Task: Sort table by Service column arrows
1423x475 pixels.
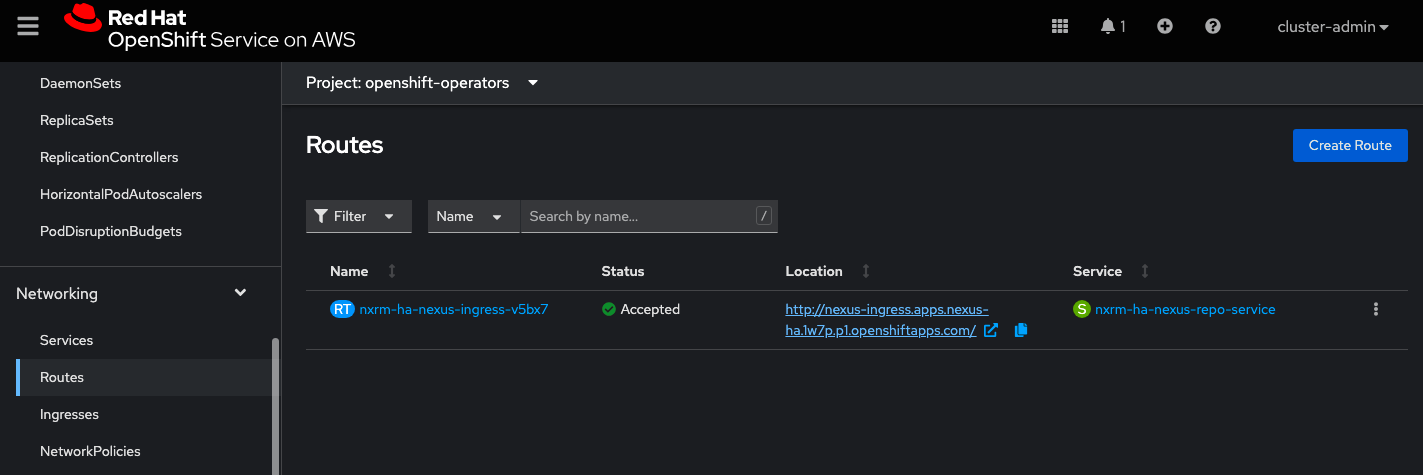Action: click(x=1145, y=272)
